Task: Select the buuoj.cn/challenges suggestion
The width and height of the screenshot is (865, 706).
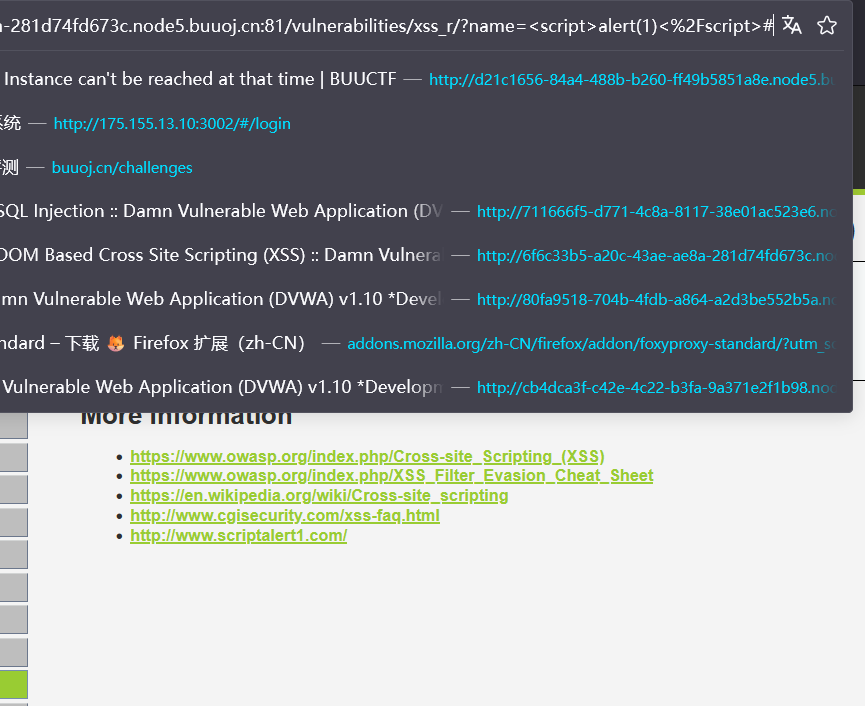Action: coord(422,167)
